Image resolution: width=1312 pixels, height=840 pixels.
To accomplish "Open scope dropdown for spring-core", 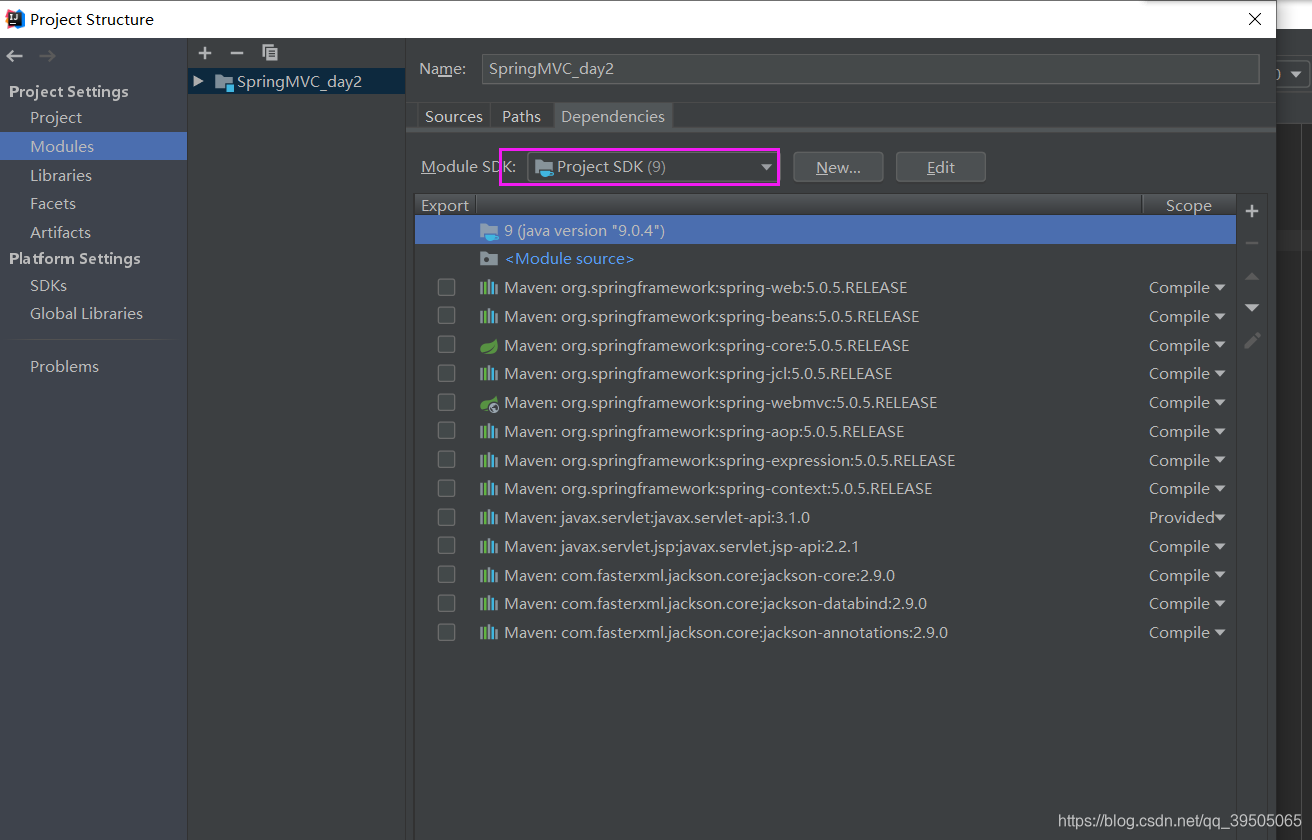I will pyautogui.click(x=1187, y=346).
